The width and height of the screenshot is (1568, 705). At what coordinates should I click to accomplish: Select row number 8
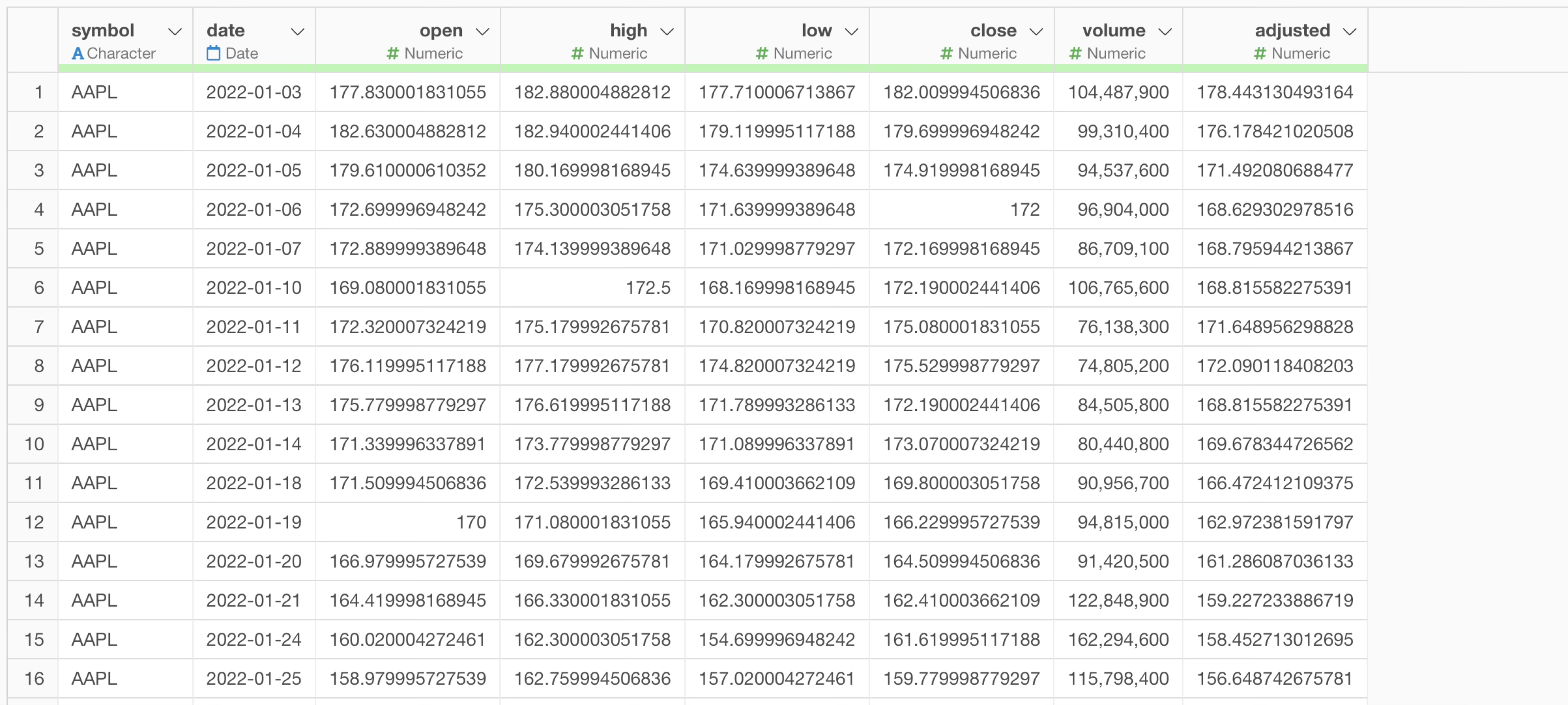click(x=38, y=366)
